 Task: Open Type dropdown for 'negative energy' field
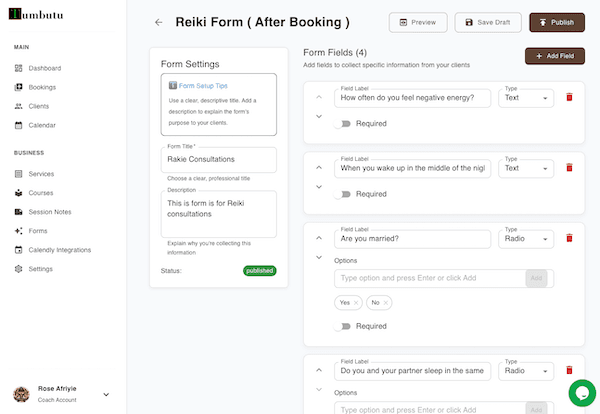tap(526, 98)
